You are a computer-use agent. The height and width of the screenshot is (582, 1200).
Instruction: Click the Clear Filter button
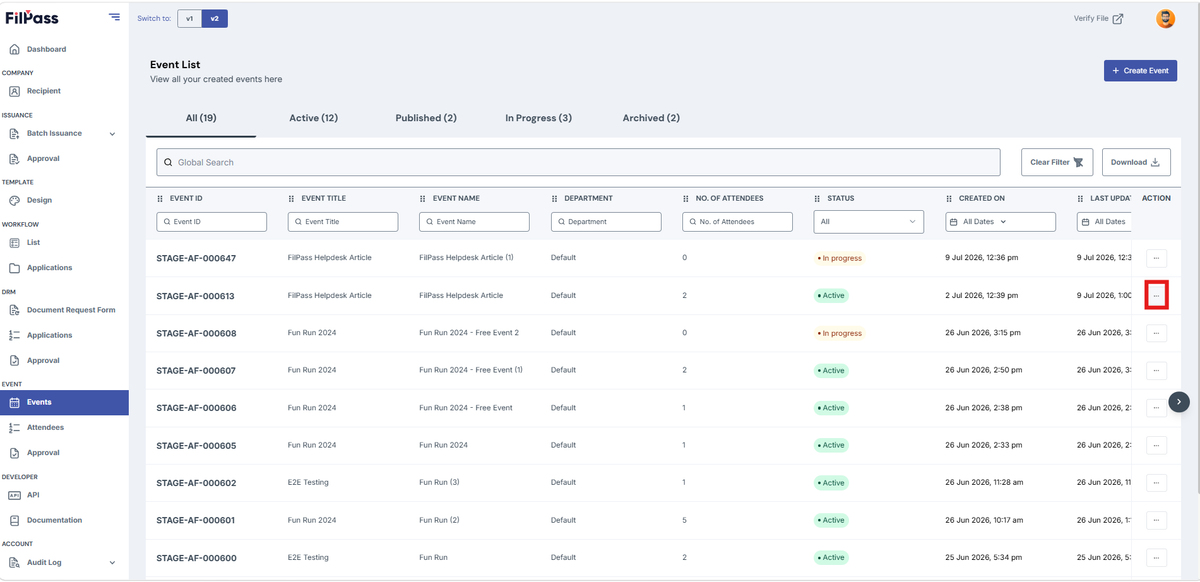1057,162
